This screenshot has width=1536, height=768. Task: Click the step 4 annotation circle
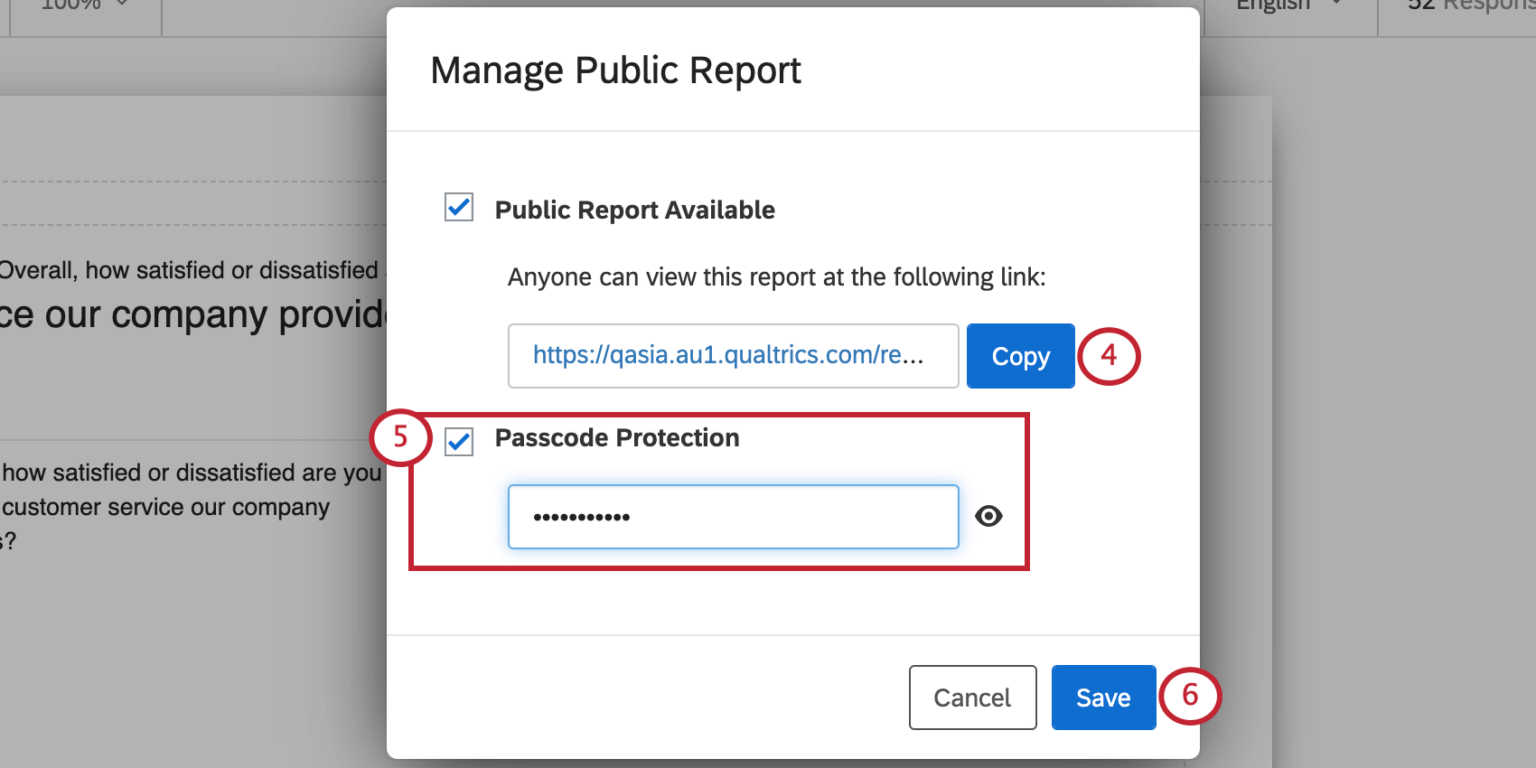[x=1109, y=356]
